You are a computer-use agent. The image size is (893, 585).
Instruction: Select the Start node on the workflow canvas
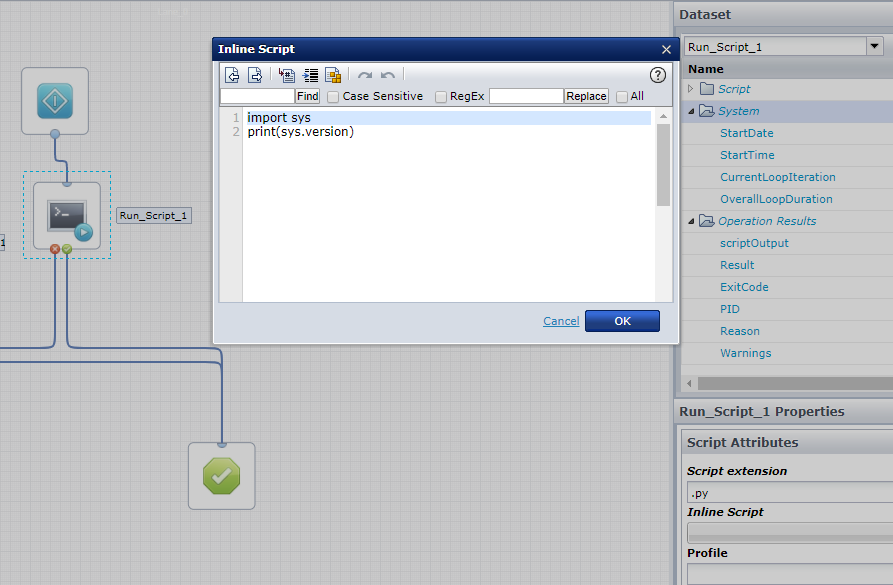point(55,101)
